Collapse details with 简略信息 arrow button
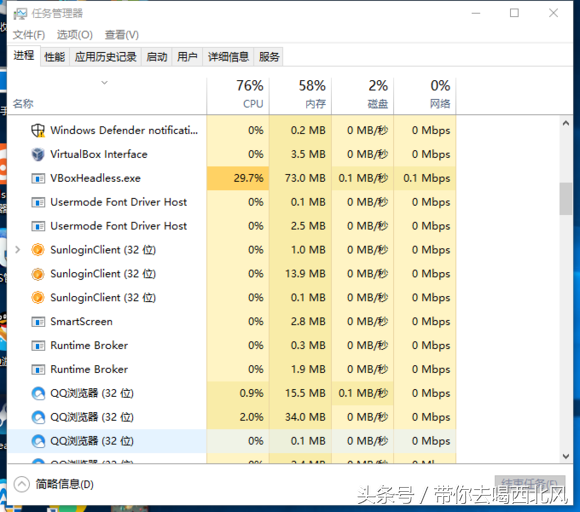Screen dimensions: 580x512 [x=21, y=484]
